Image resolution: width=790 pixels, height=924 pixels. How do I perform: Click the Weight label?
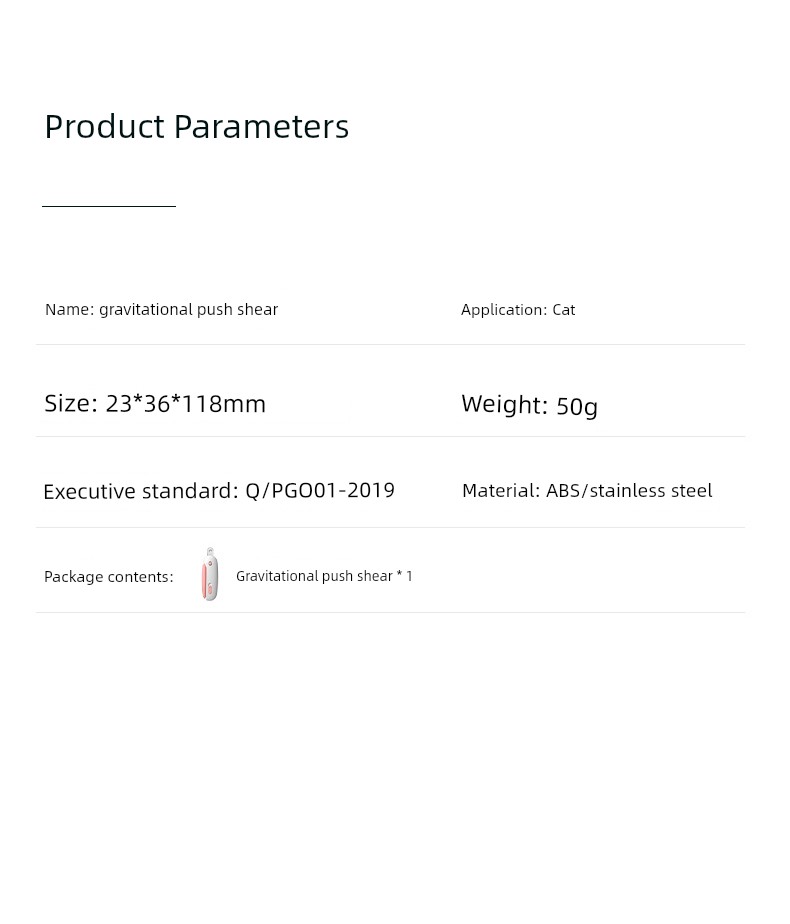point(504,404)
